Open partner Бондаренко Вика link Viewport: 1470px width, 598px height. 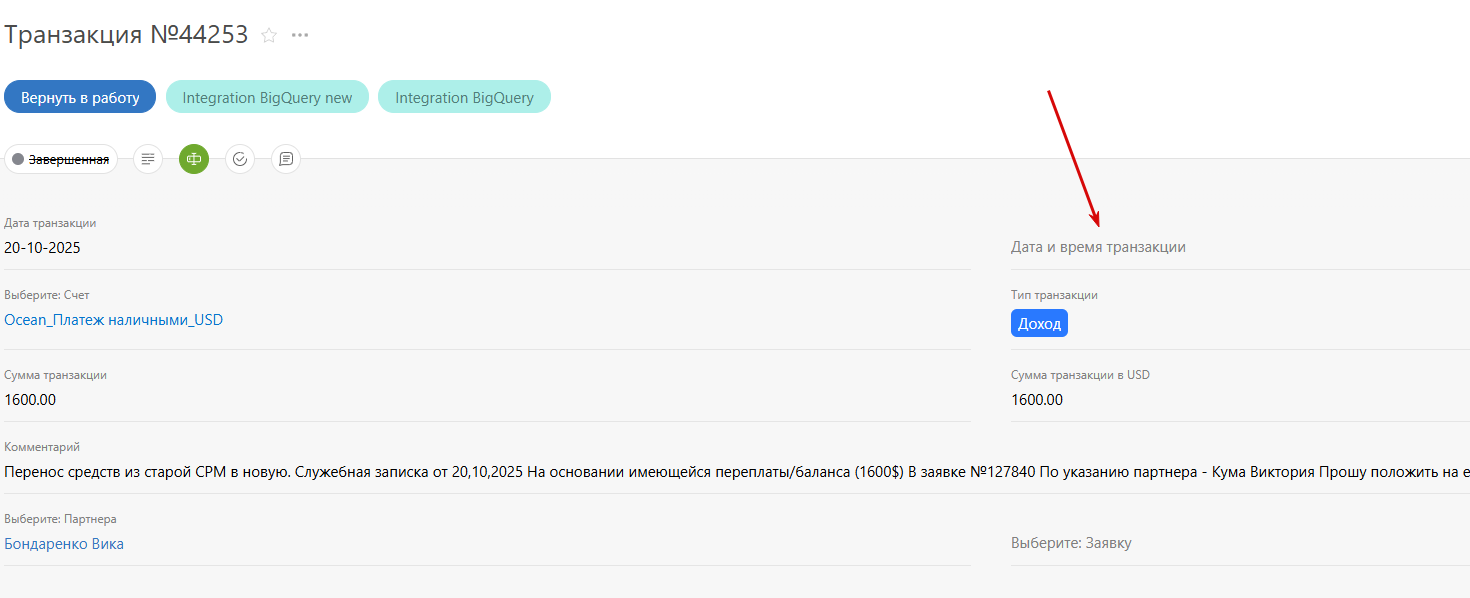coord(64,544)
